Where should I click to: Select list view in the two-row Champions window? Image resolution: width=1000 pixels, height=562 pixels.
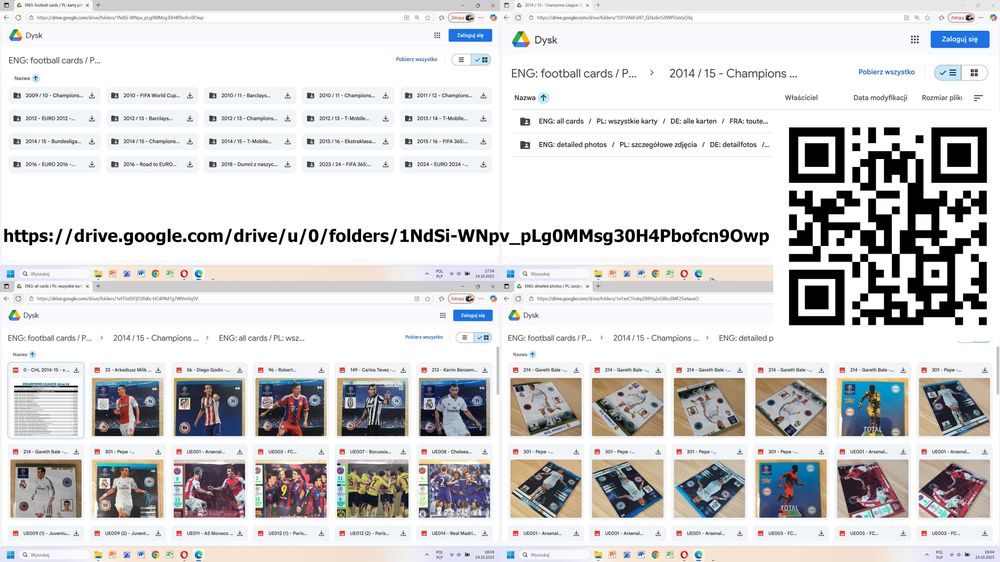coord(948,73)
